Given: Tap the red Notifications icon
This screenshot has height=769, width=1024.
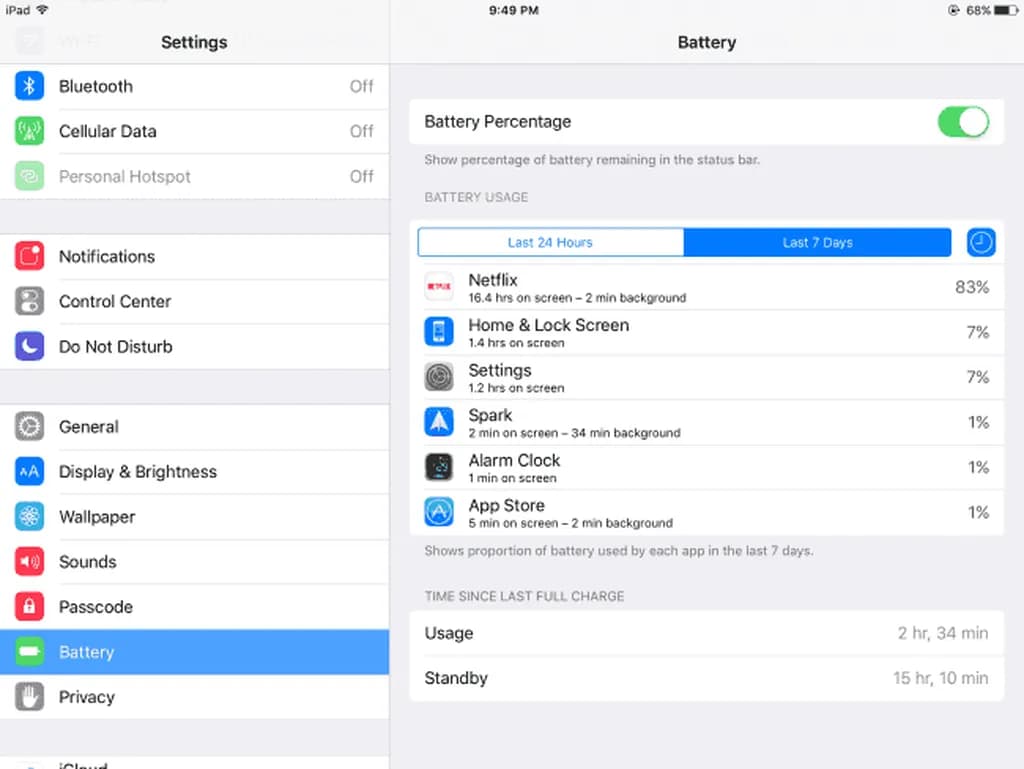Looking at the screenshot, I should 29,257.
